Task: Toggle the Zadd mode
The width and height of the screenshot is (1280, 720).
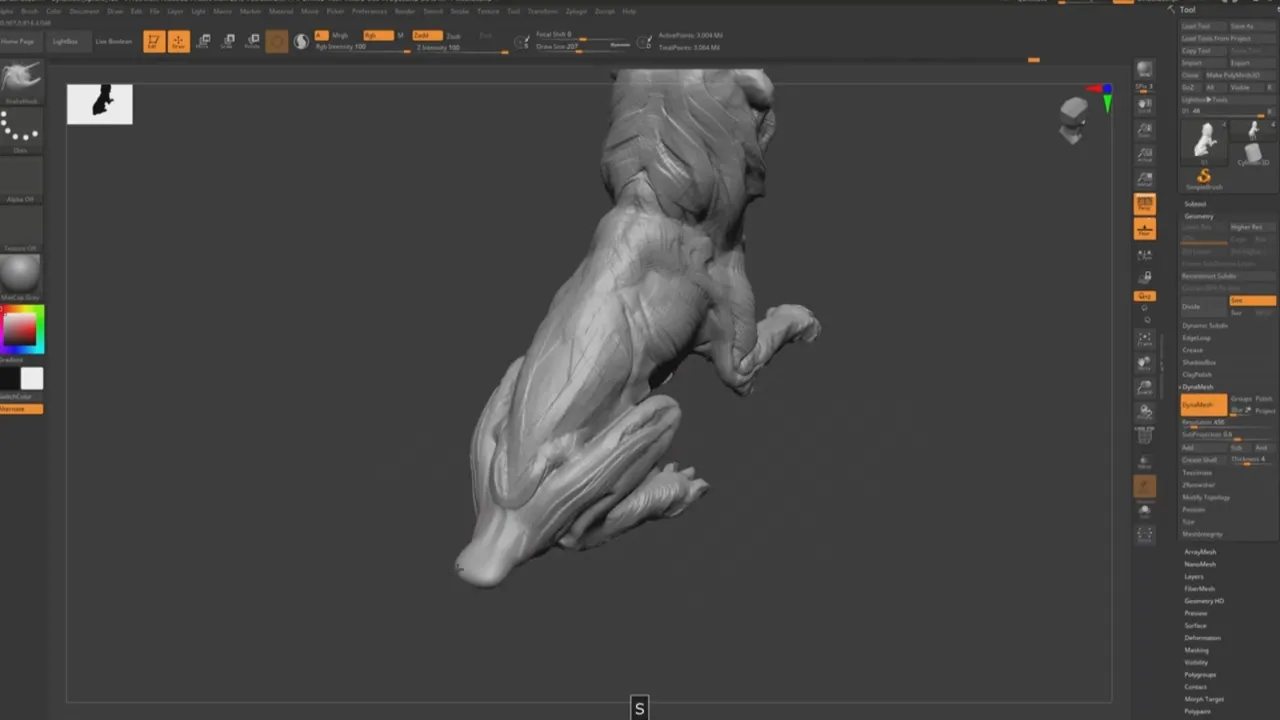Action: tap(427, 35)
